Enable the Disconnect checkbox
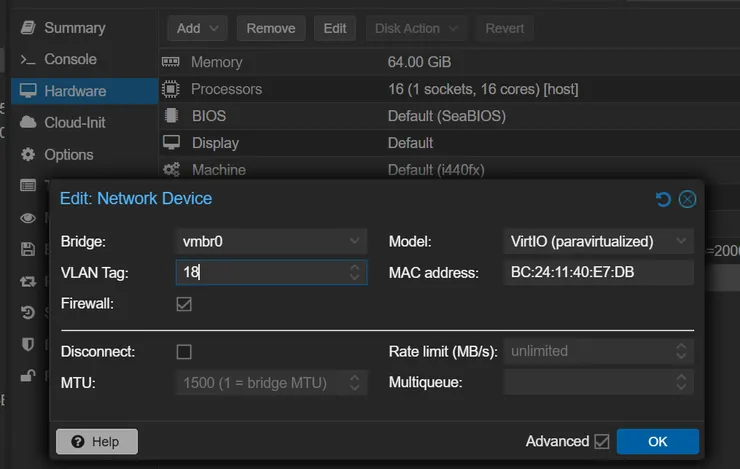The image size is (740, 469). point(184,352)
